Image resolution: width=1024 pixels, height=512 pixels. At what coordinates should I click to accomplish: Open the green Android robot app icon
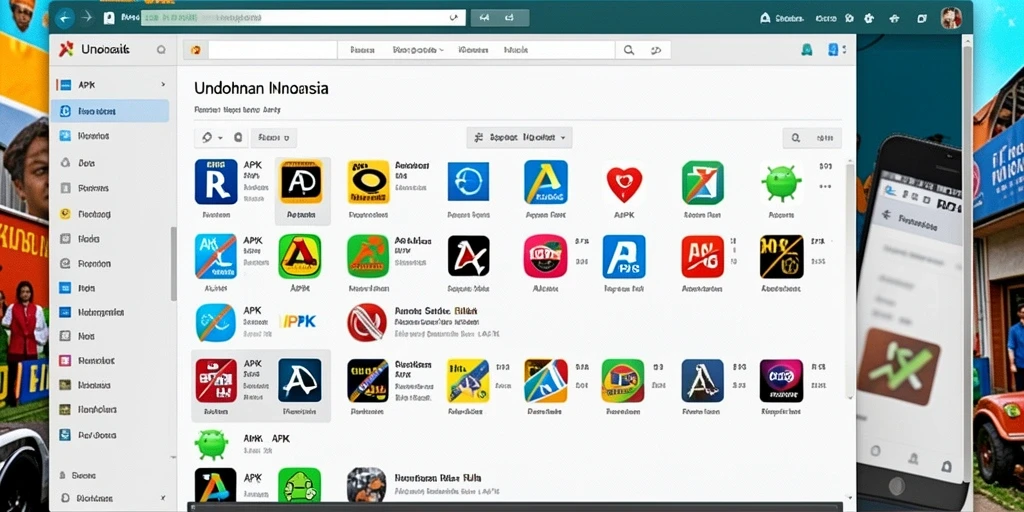pos(300,485)
